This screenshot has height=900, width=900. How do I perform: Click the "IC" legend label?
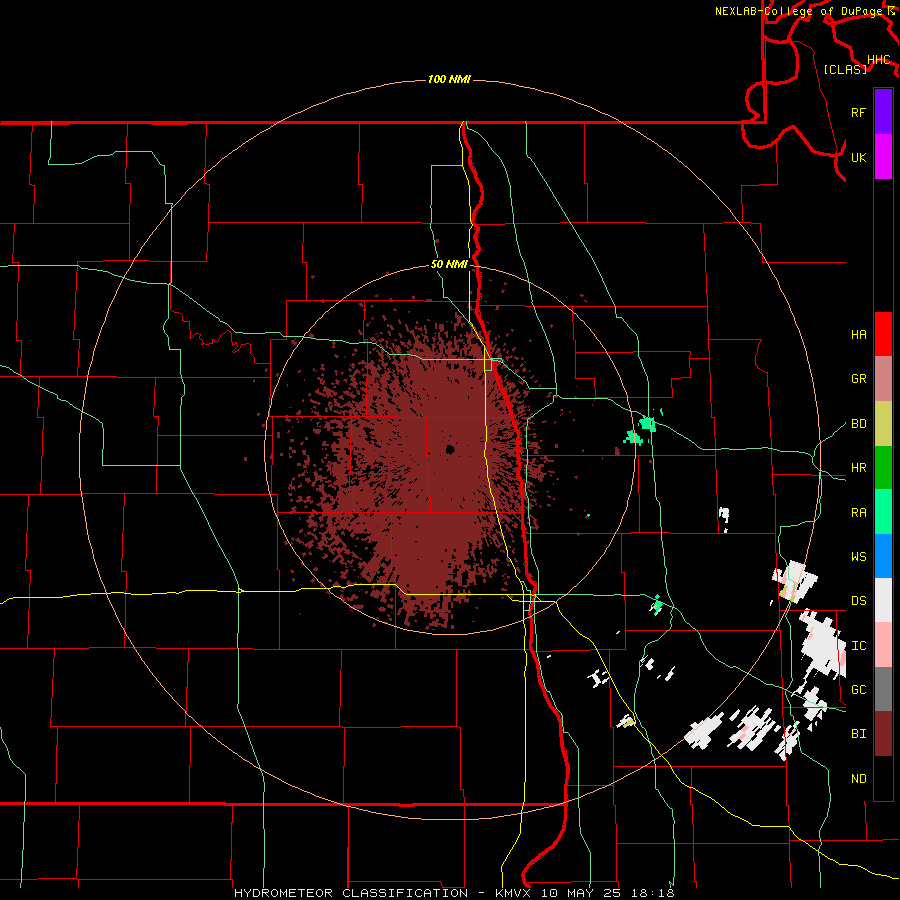coord(858,646)
